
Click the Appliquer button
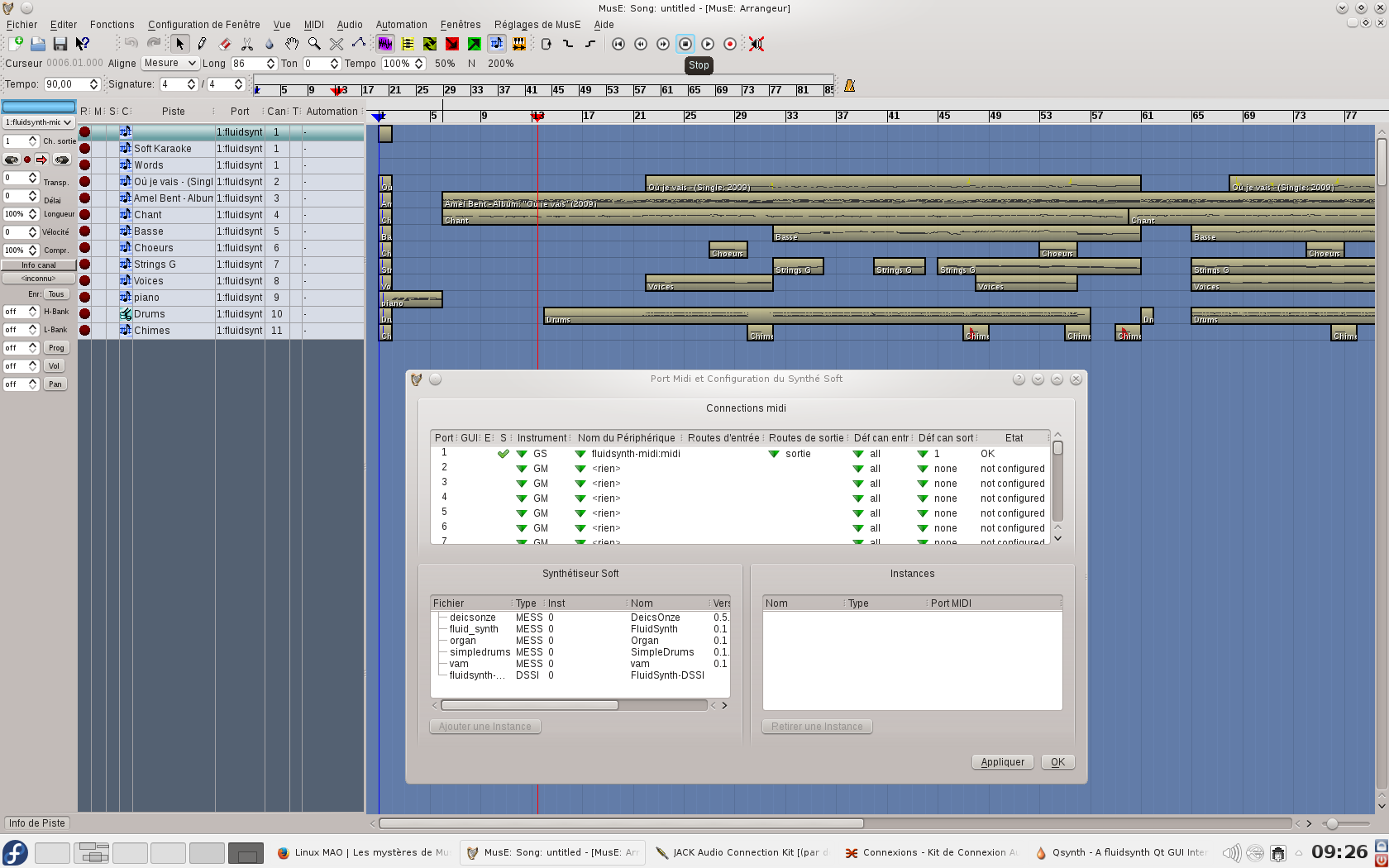coord(1002,762)
